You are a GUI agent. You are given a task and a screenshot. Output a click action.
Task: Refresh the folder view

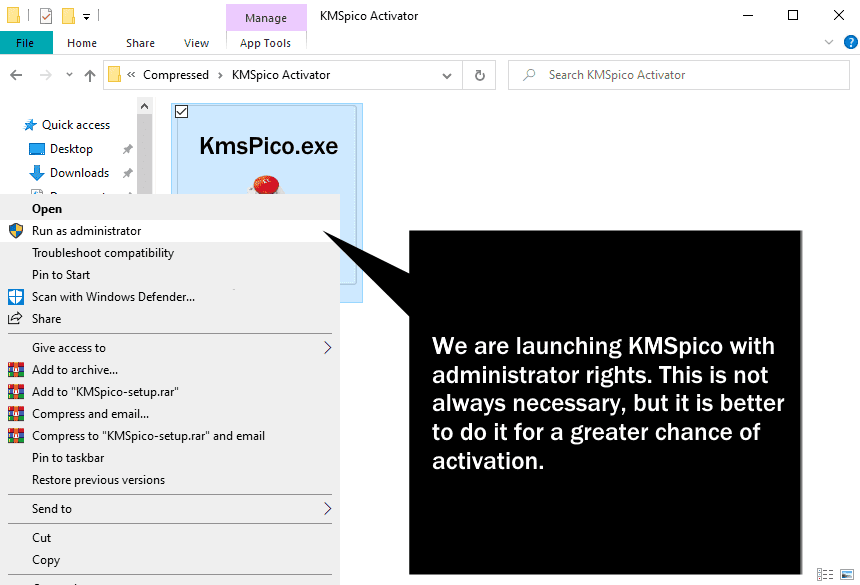point(479,75)
